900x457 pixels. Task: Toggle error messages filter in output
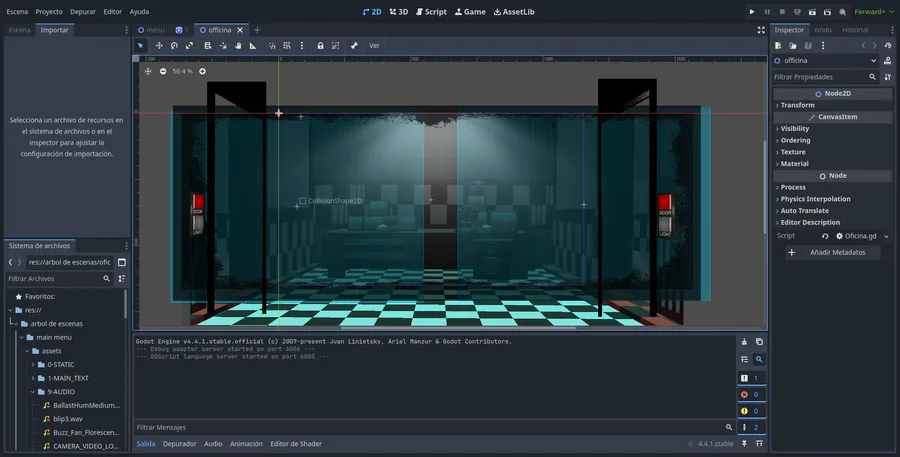tap(751, 394)
